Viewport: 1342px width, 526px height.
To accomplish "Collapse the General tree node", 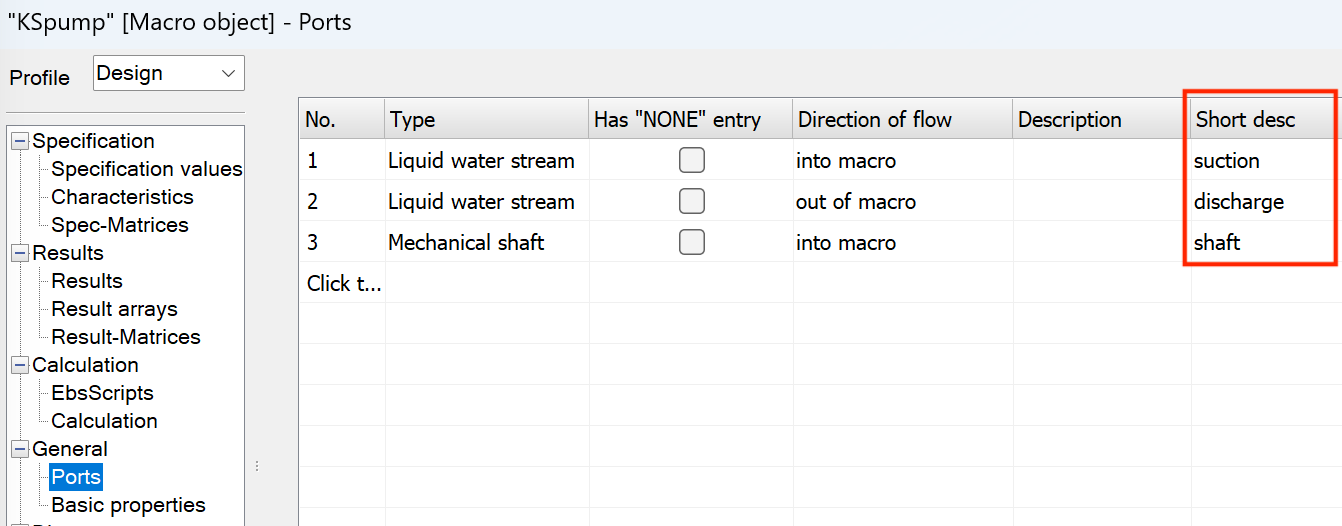I will 20,449.
